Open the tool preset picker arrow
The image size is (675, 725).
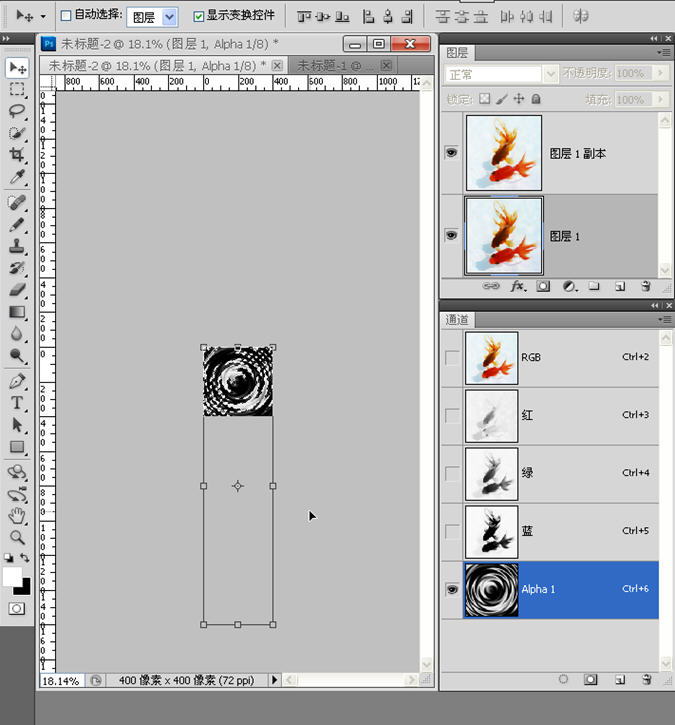43,16
